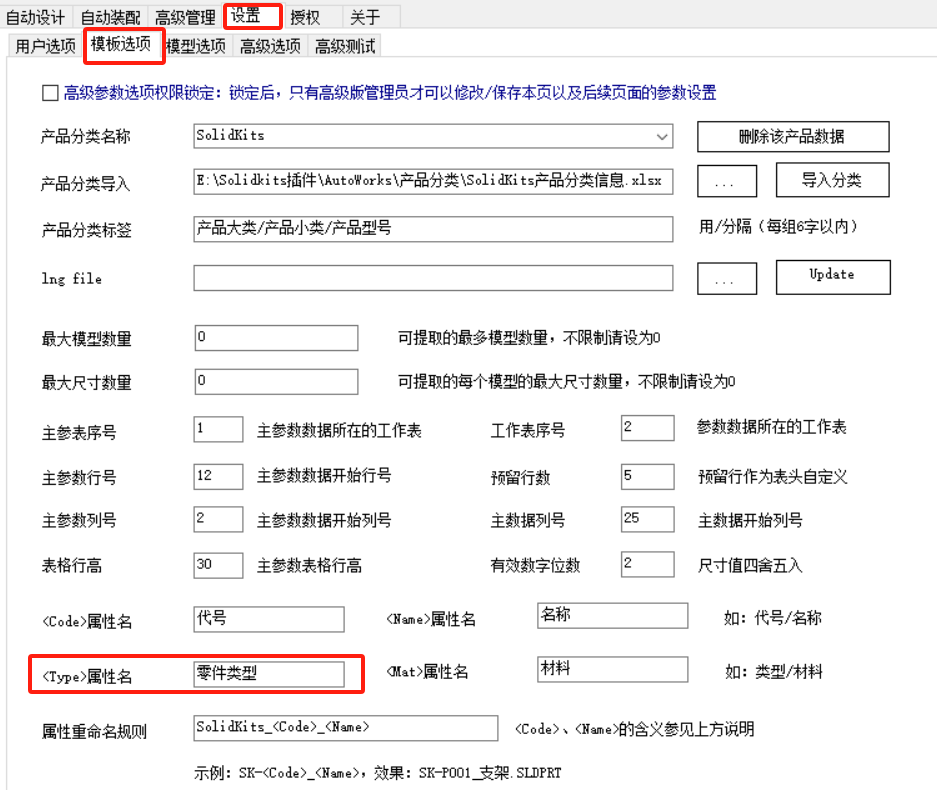Screen dimensions: 937x790
Task: Click the 导入分类 button
Action: point(832,180)
